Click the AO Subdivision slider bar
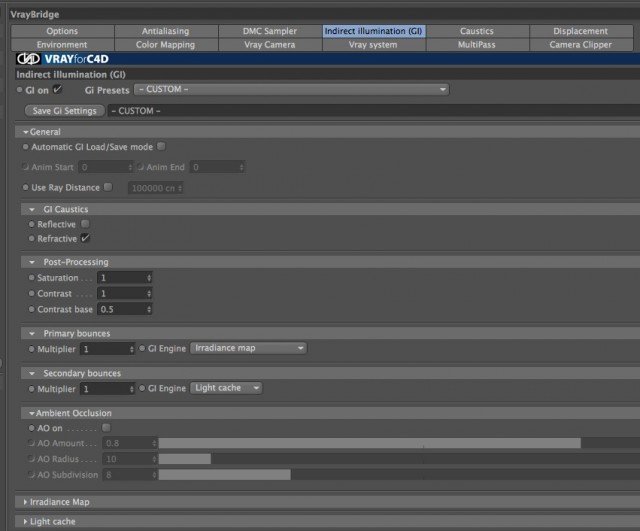Screen dimensions: 640x531 pos(399,475)
